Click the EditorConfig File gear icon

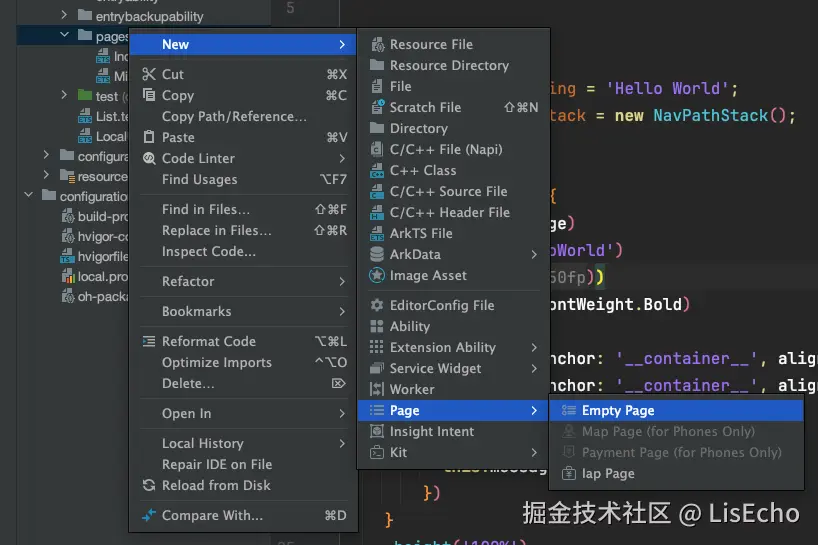pos(377,305)
